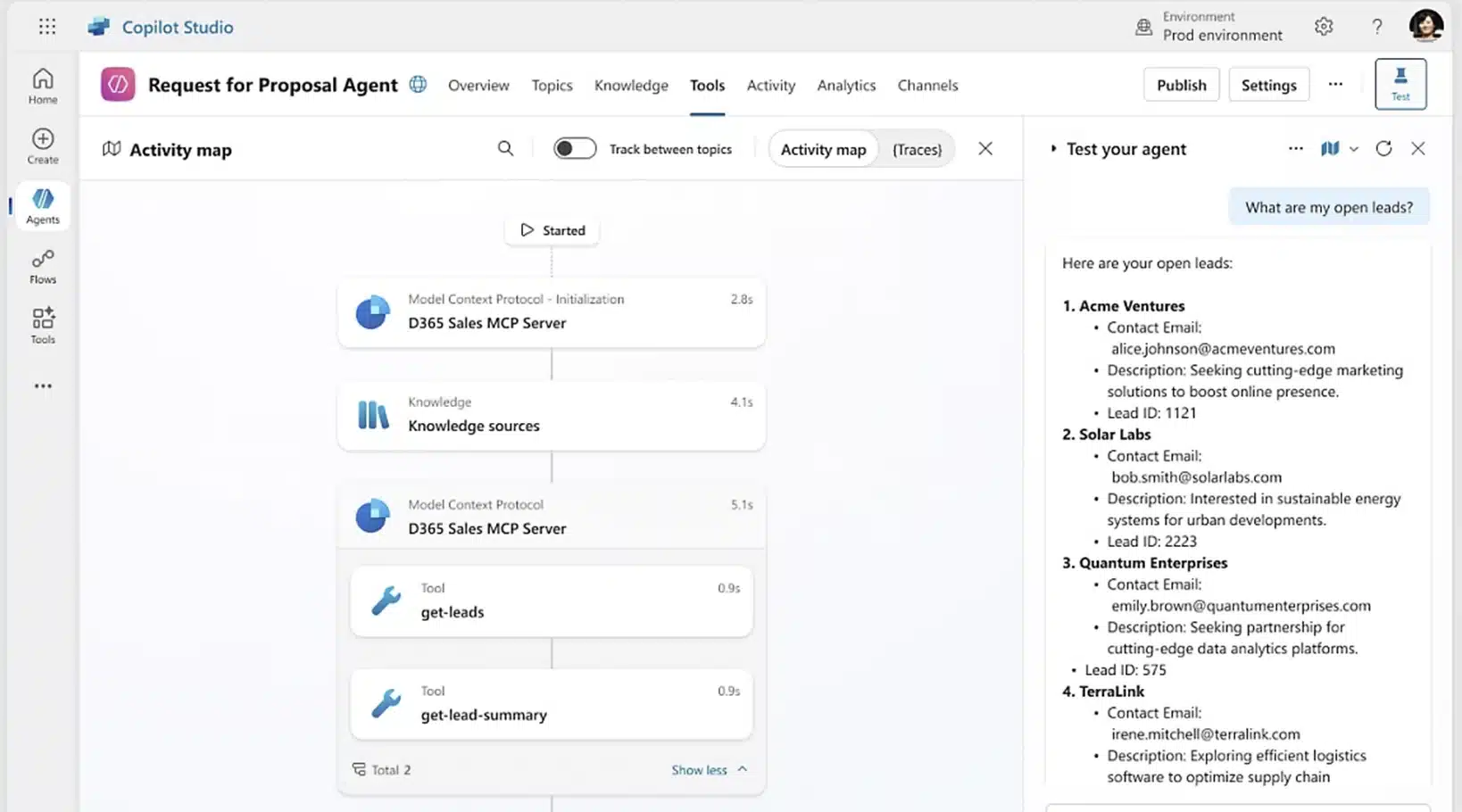Refresh the test conversation
The height and width of the screenshot is (812, 1462).
tap(1383, 149)
